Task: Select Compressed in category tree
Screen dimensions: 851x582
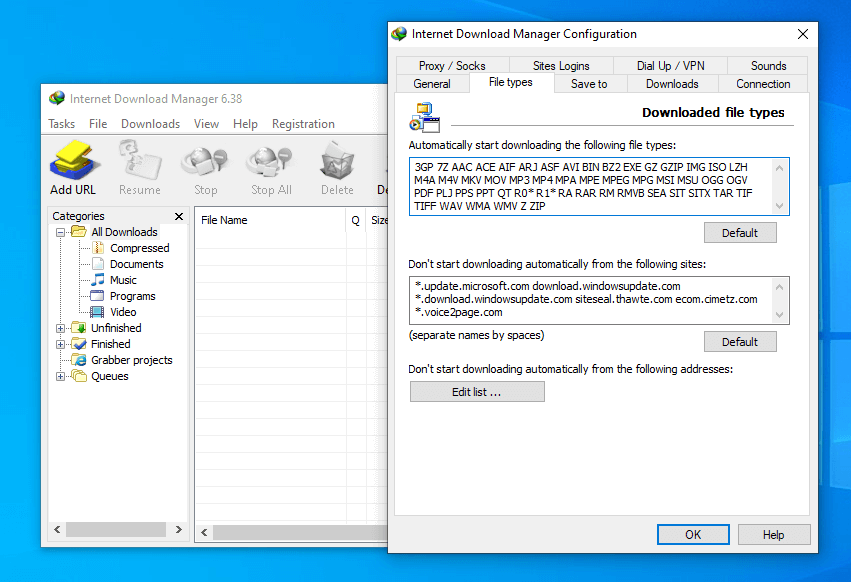Action: pos(139,248)
